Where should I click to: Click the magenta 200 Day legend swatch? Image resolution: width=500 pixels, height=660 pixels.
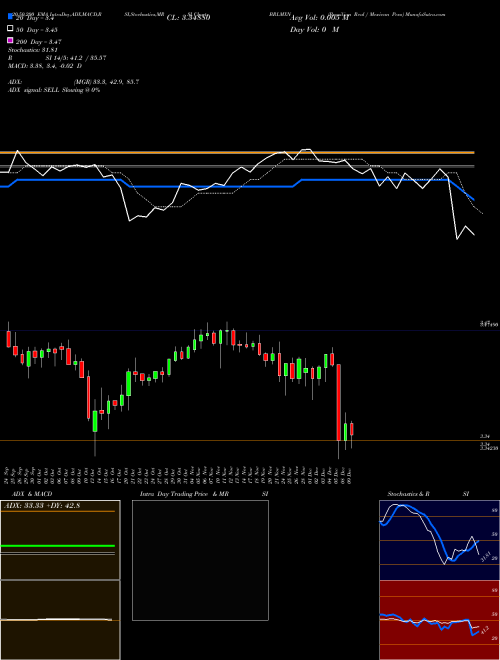click(10, 40)
